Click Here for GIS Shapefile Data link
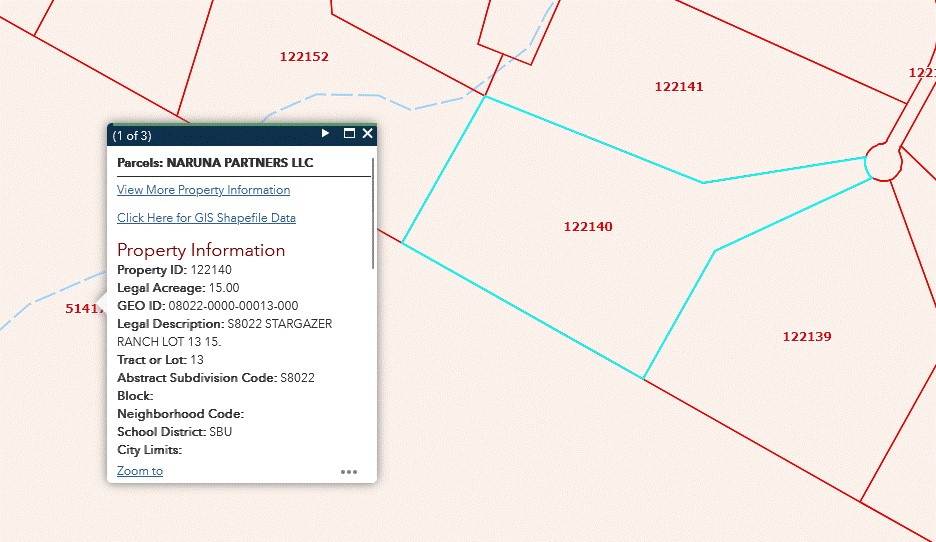Viewport: 936px width, 542px height. click(206, 218)
